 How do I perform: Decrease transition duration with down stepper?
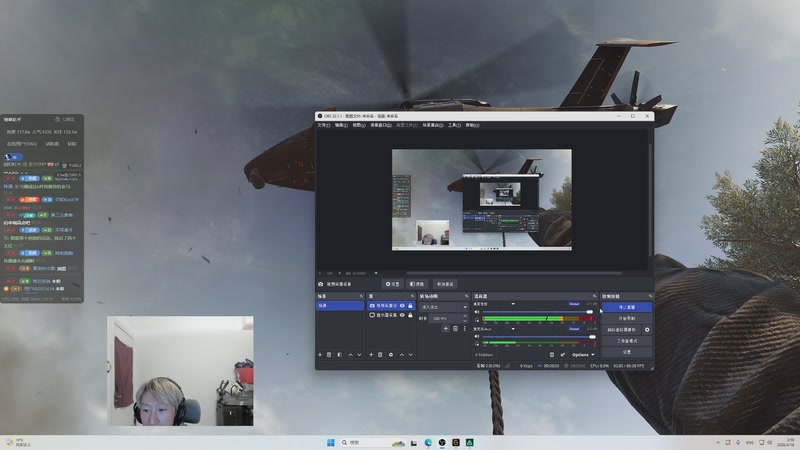pos(465,320)
